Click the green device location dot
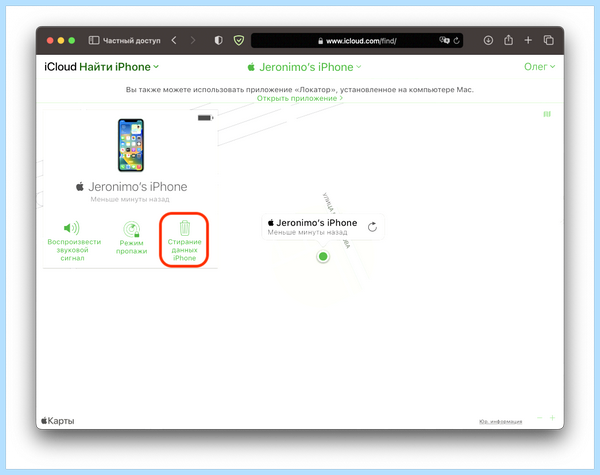Image resolution: width=600 pixels, height=475 pixels. tap(323, 256)
